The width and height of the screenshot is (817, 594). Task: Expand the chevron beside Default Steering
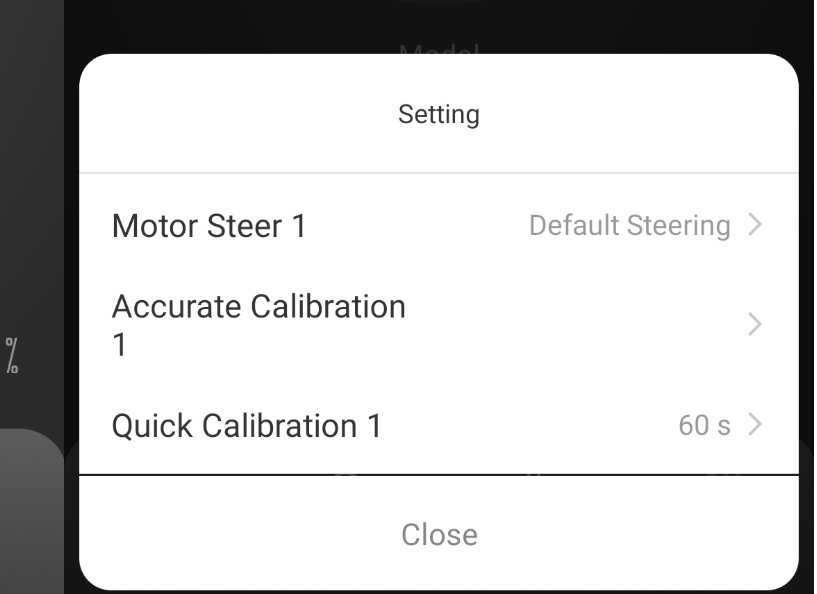pyautogui.click(x=755, y=225)
